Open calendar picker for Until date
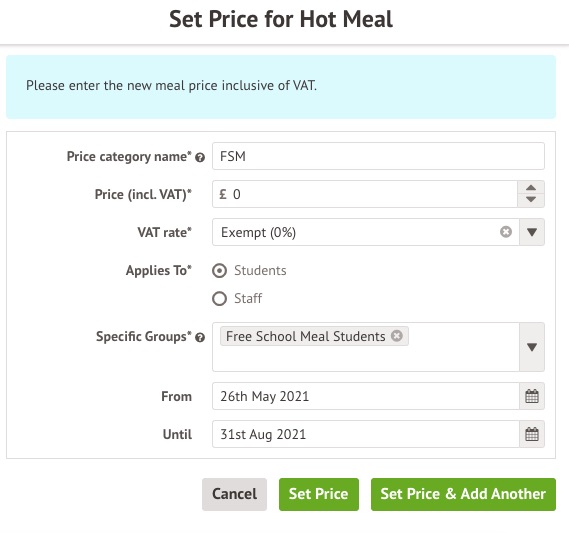This screenshot has height=533, width=569. click(532, 434)
